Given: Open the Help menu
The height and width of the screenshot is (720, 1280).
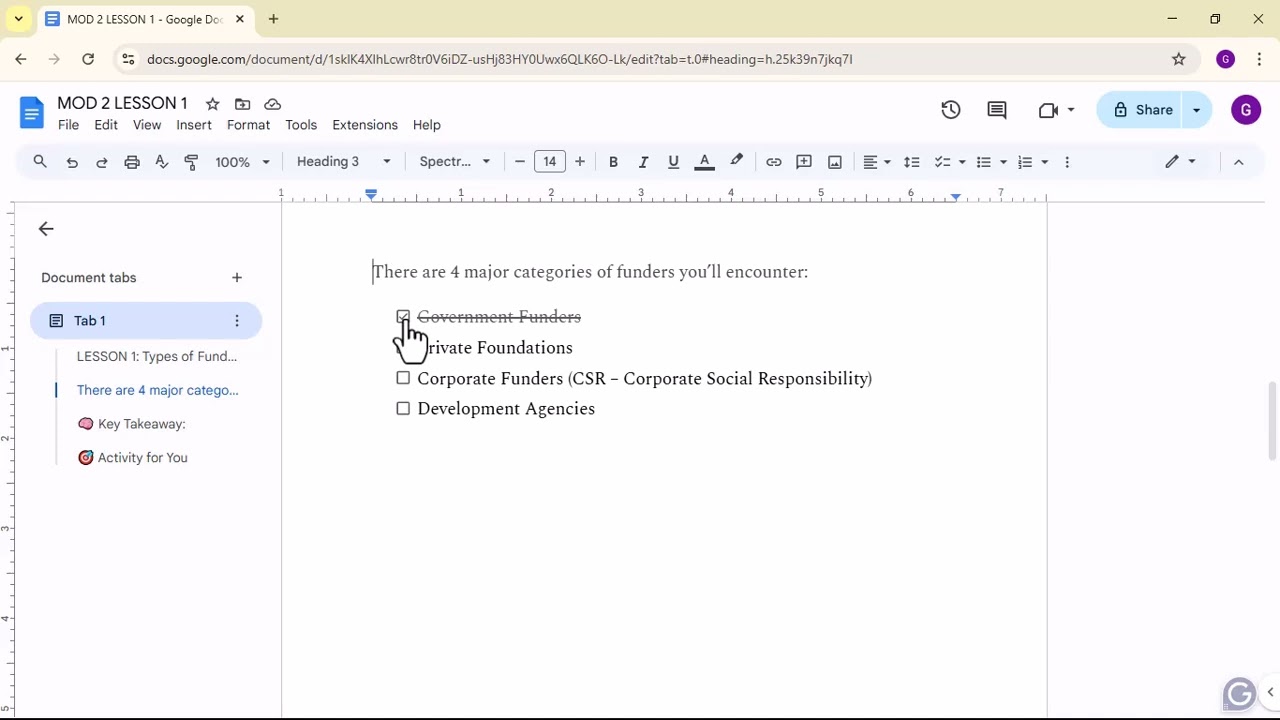Looking at the screenshot, I should point(427,125).
